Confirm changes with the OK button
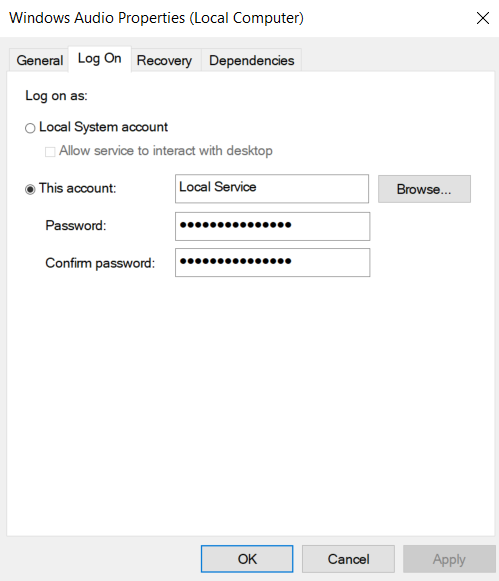The image size is (499, 581). tap(247, 559)
